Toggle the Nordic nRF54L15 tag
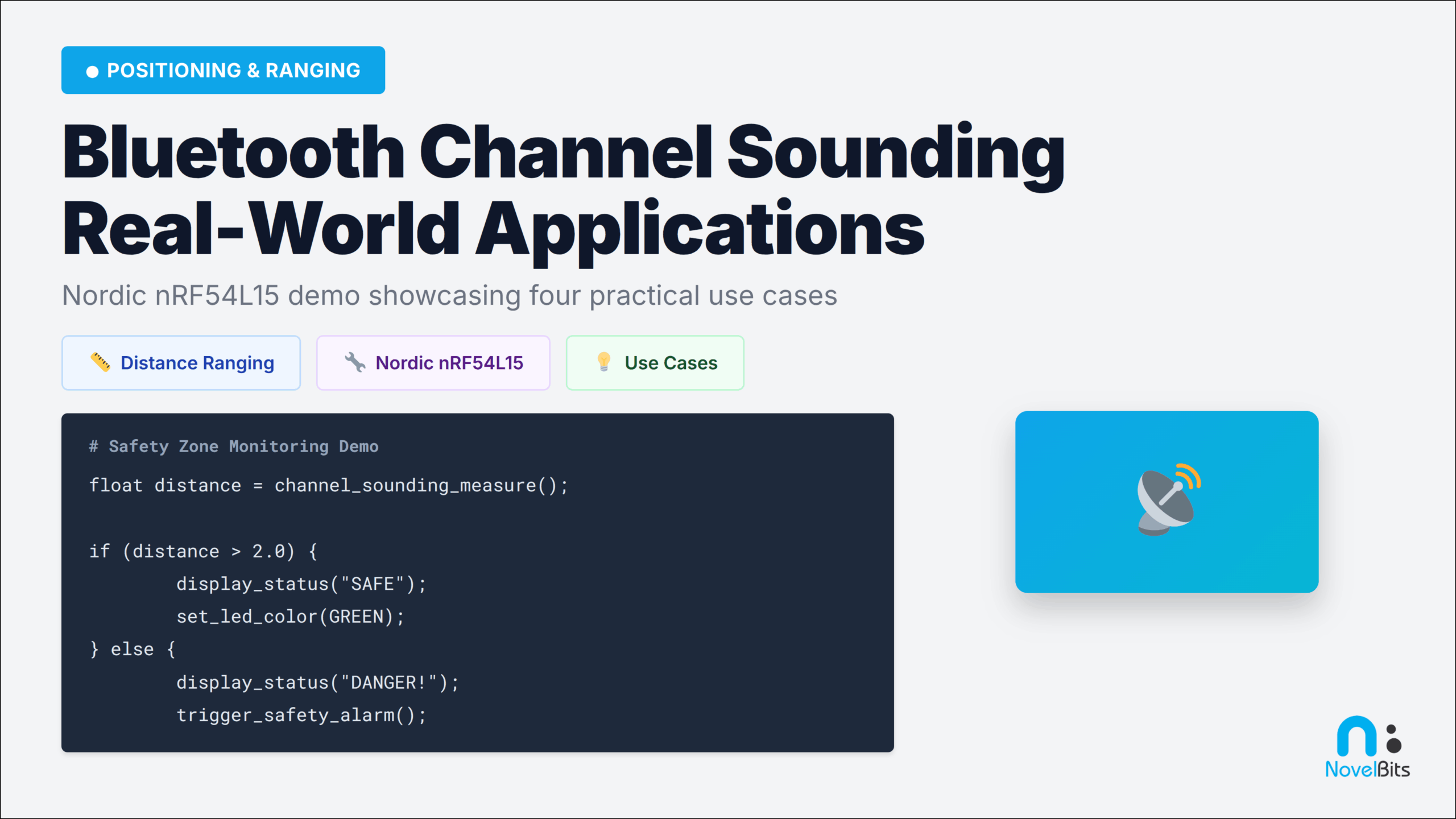The image size is (1456, 819). click(433, 362)
